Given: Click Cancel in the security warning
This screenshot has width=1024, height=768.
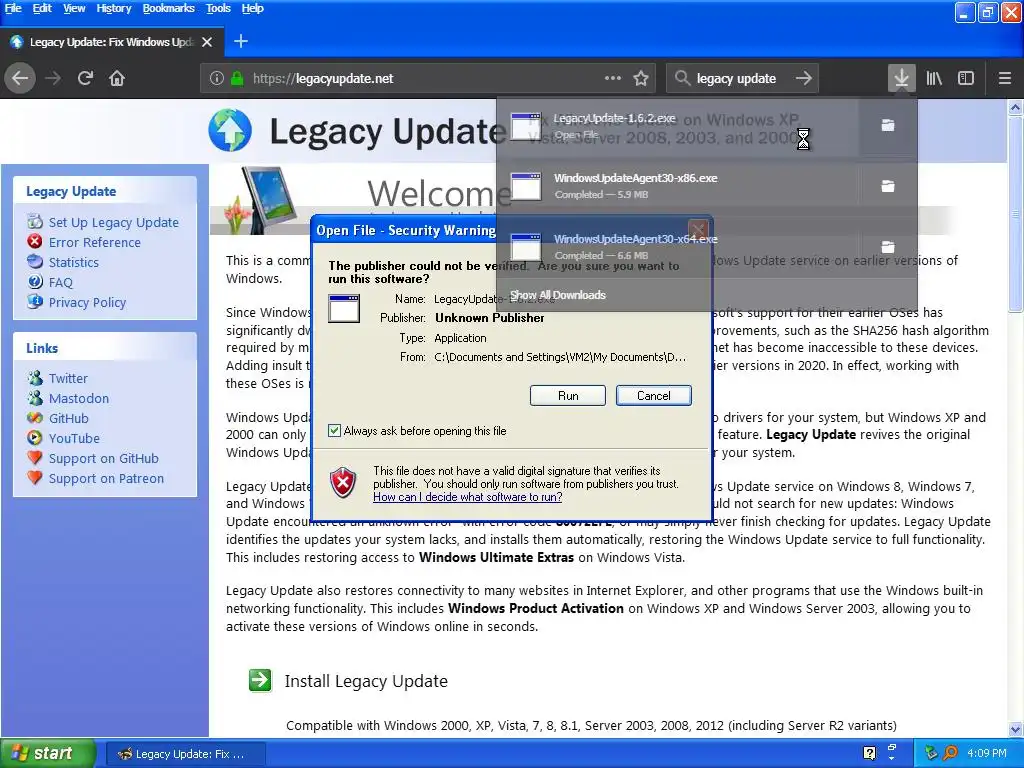Looking at the screenshot, I should pyautogui.click(x=653, y=395).
